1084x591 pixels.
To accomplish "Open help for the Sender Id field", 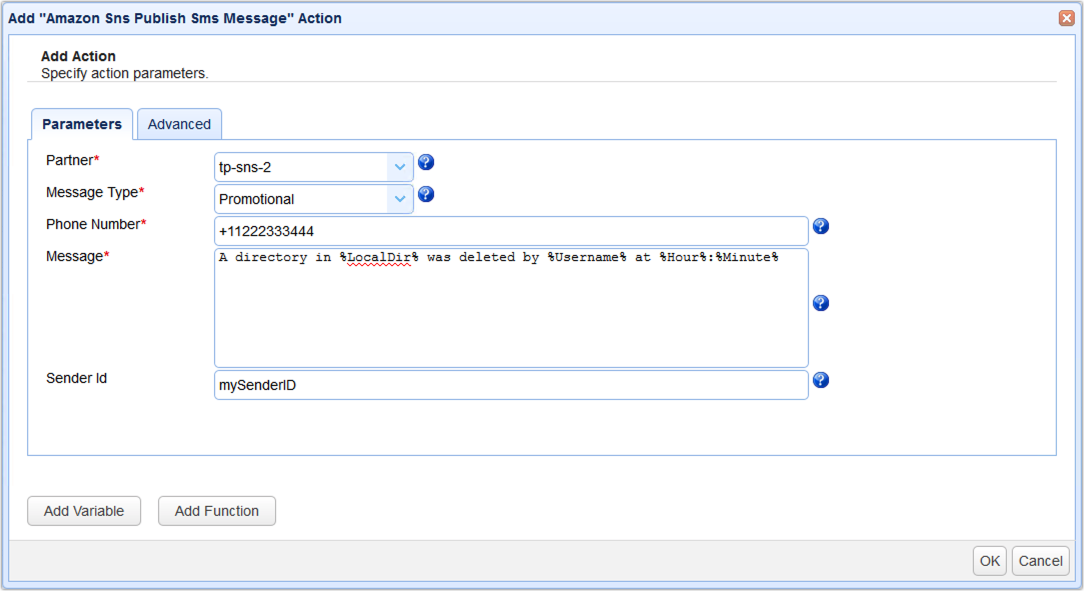I will [821, 380].
